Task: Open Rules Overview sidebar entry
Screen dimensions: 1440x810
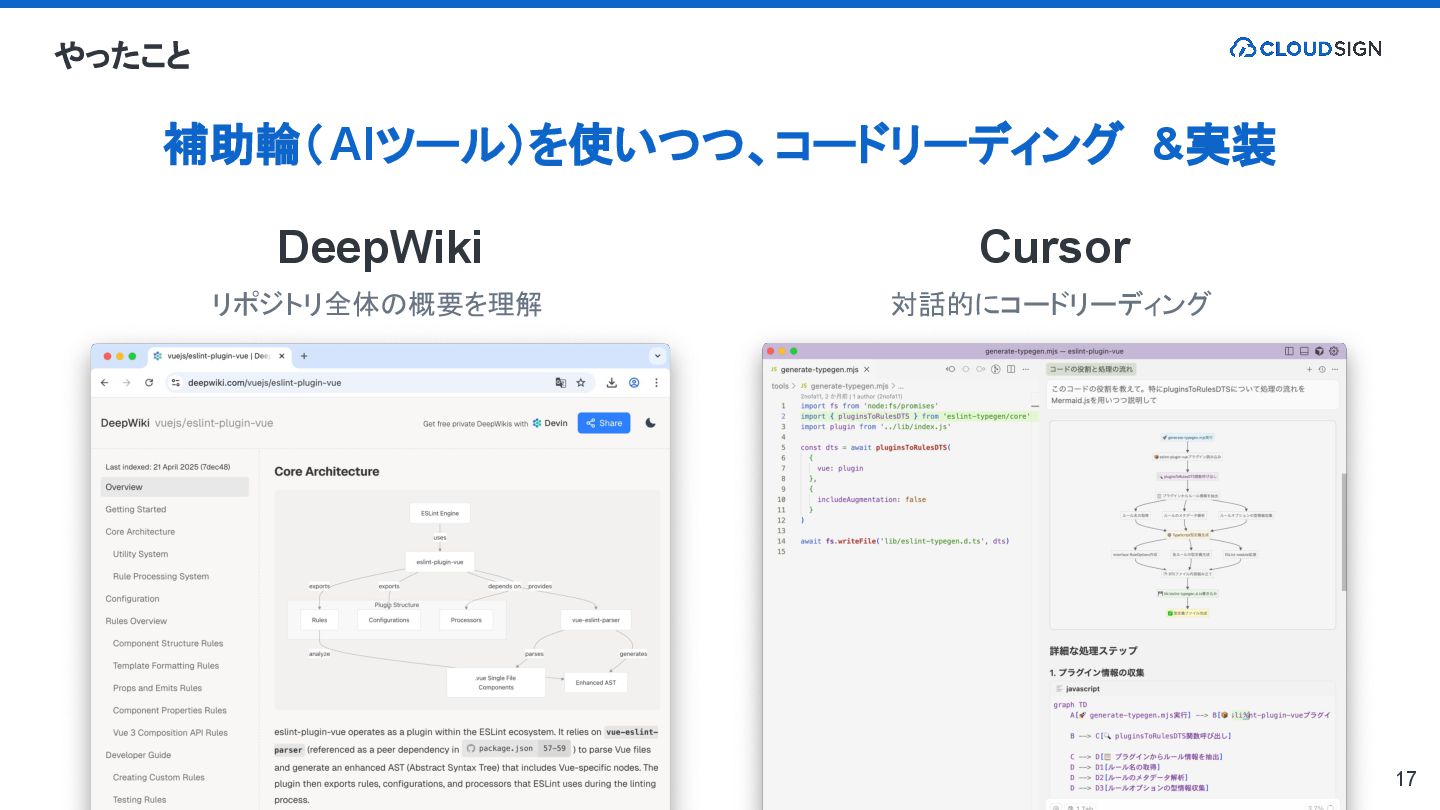Action: point(136,621)
